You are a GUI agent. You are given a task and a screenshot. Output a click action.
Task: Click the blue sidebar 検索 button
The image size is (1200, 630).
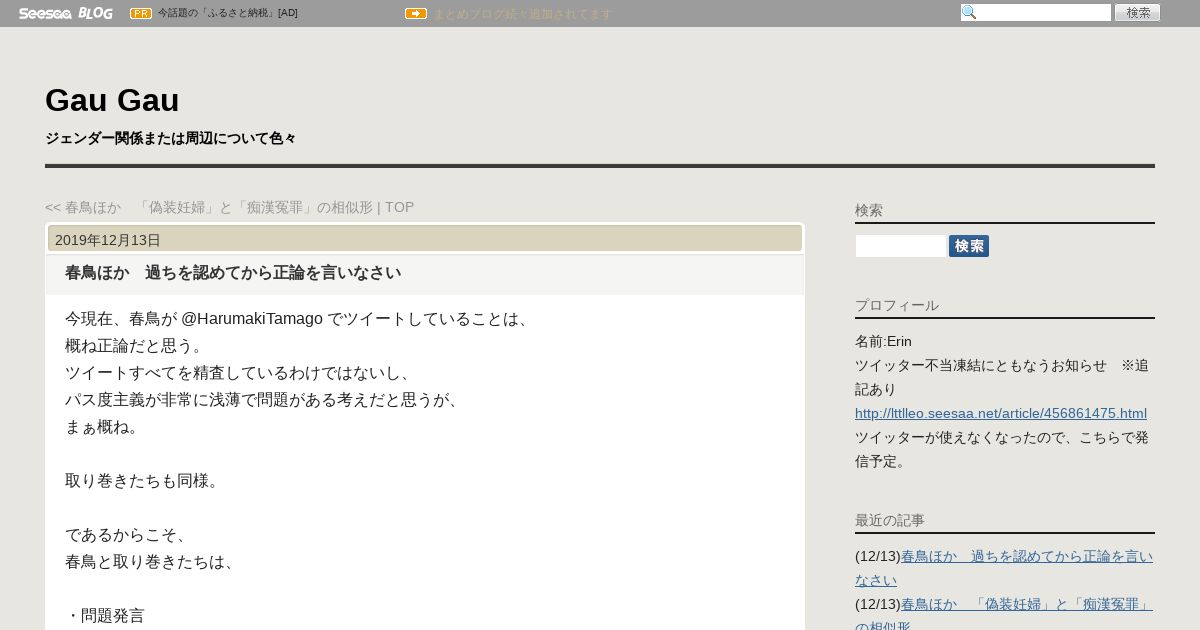point(969,246)
